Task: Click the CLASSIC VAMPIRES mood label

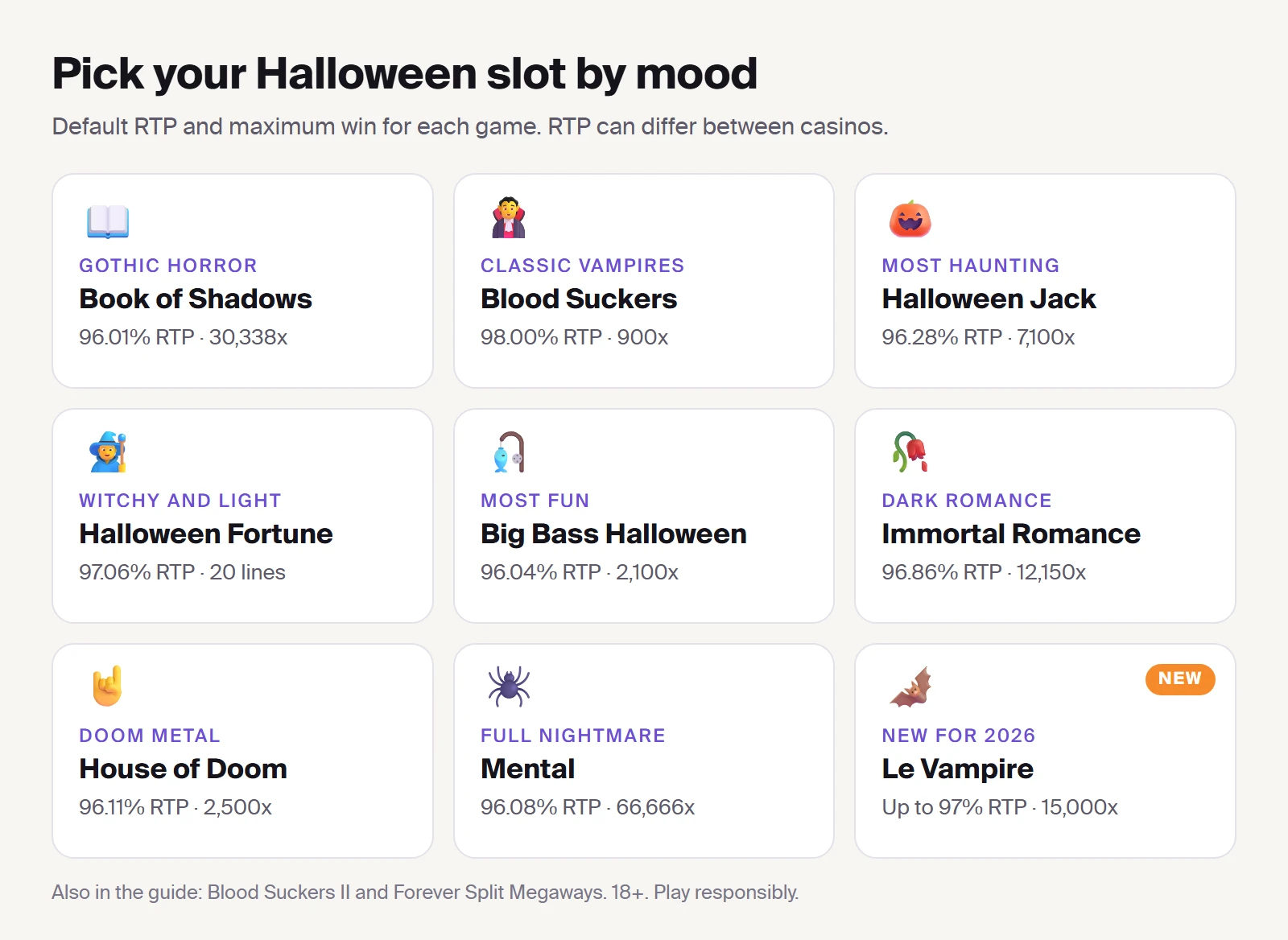Action: tap(582, 266)
